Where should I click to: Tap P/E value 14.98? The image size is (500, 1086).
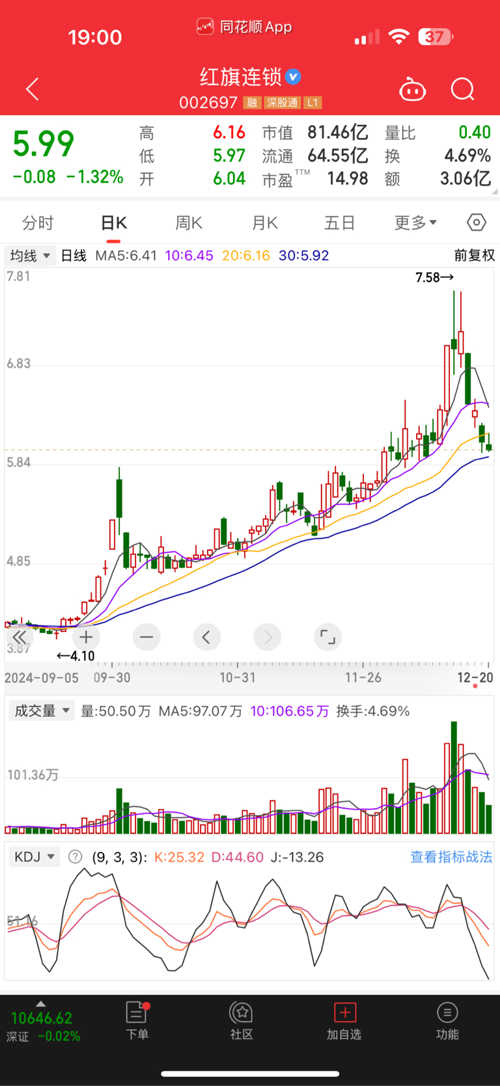point(348,179)
